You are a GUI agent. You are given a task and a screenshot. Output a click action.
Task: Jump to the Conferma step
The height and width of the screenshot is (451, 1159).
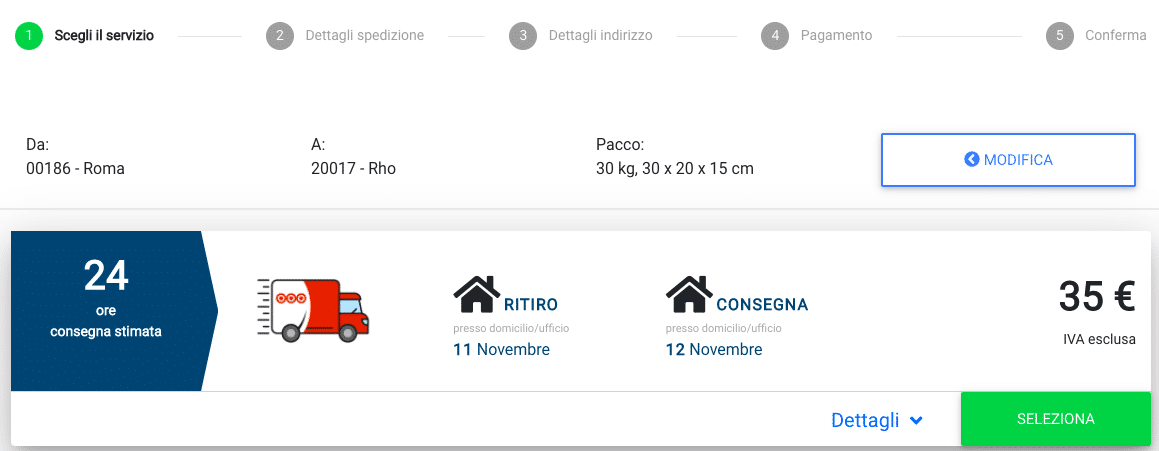click(1115, 36)
